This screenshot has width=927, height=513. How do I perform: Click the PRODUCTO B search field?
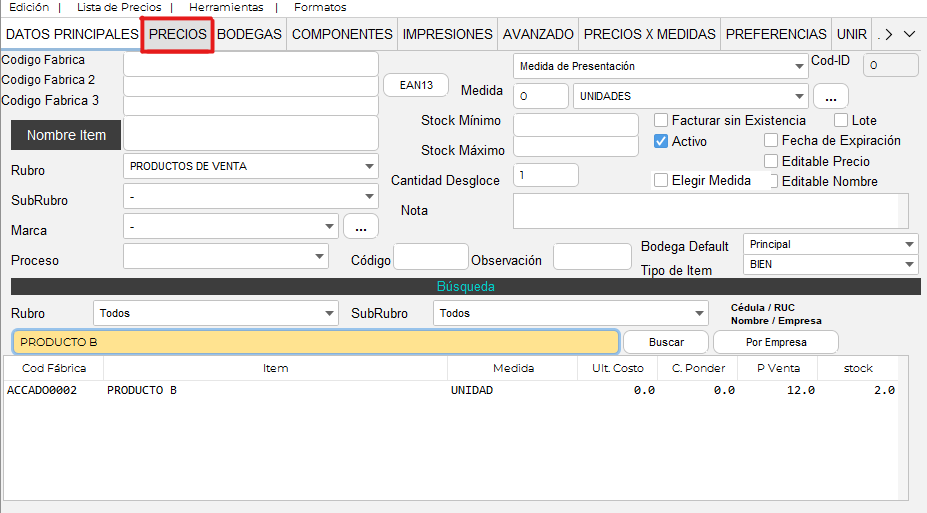315,342
